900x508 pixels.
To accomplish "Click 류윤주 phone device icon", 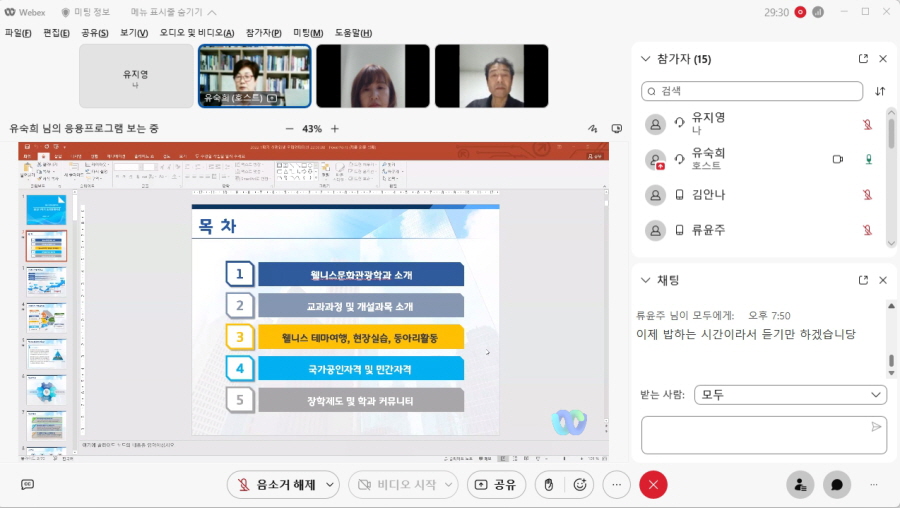I will (x=679, y=230).
